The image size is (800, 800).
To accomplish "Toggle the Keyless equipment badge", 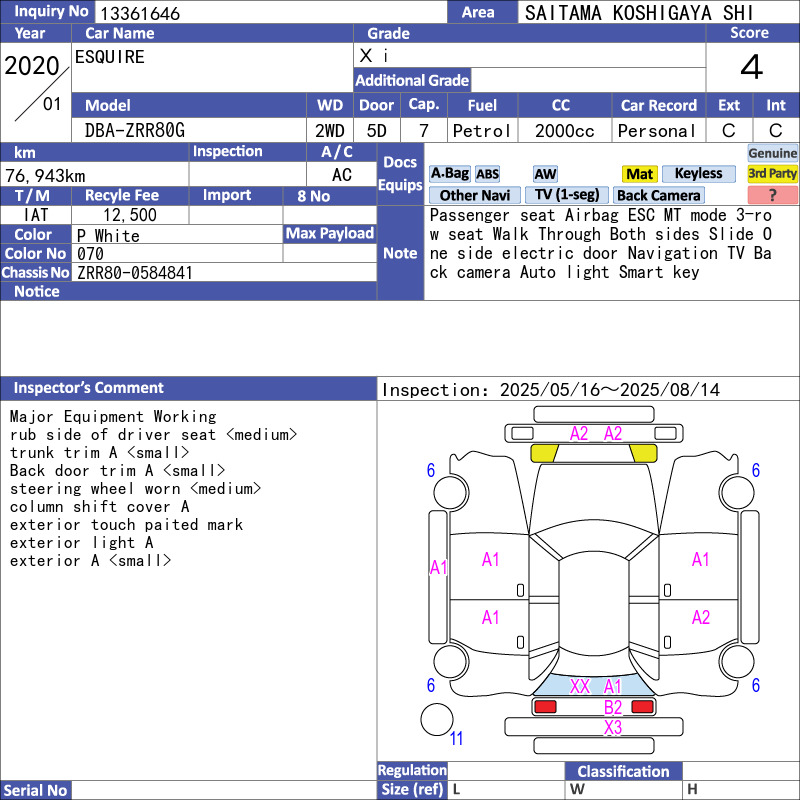I will tap(698, 174).
